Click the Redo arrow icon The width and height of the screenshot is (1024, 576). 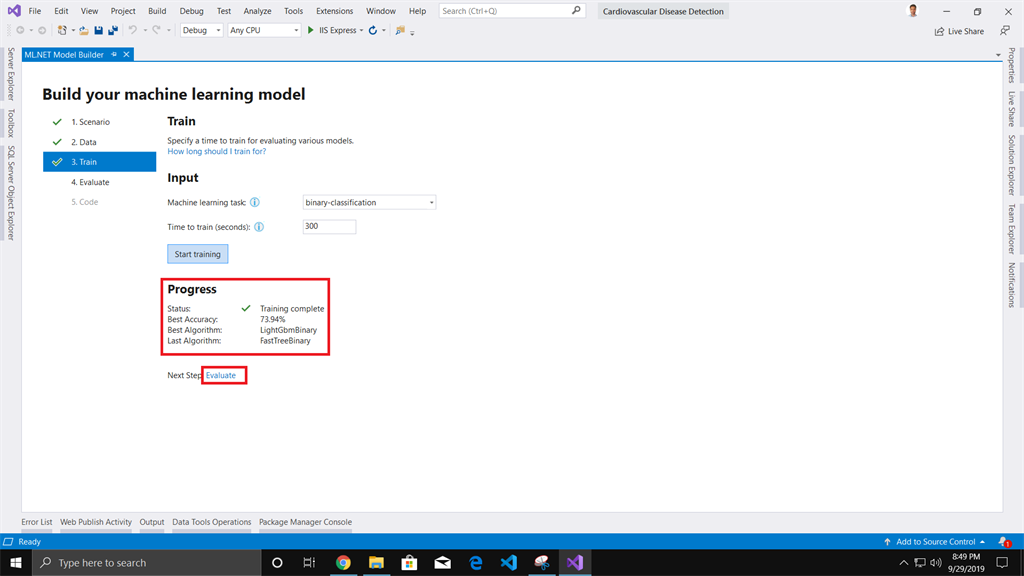(x=157, y=31)
